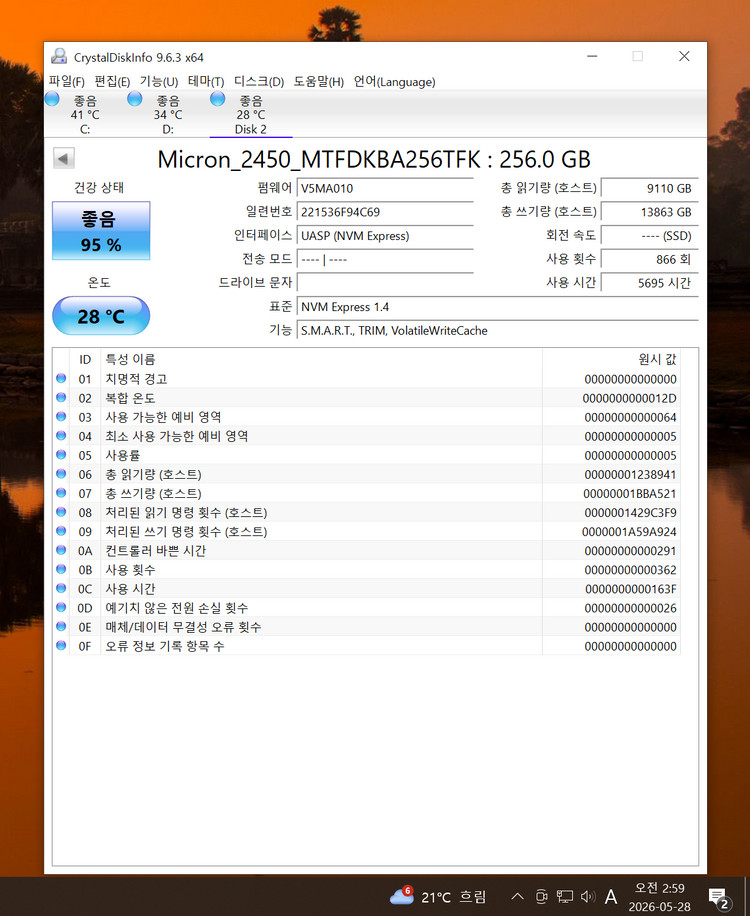Toggle IME input mode A indicator
Image resolution: width=750 pixels, height=916 pixels.
(x=611, y=896)
